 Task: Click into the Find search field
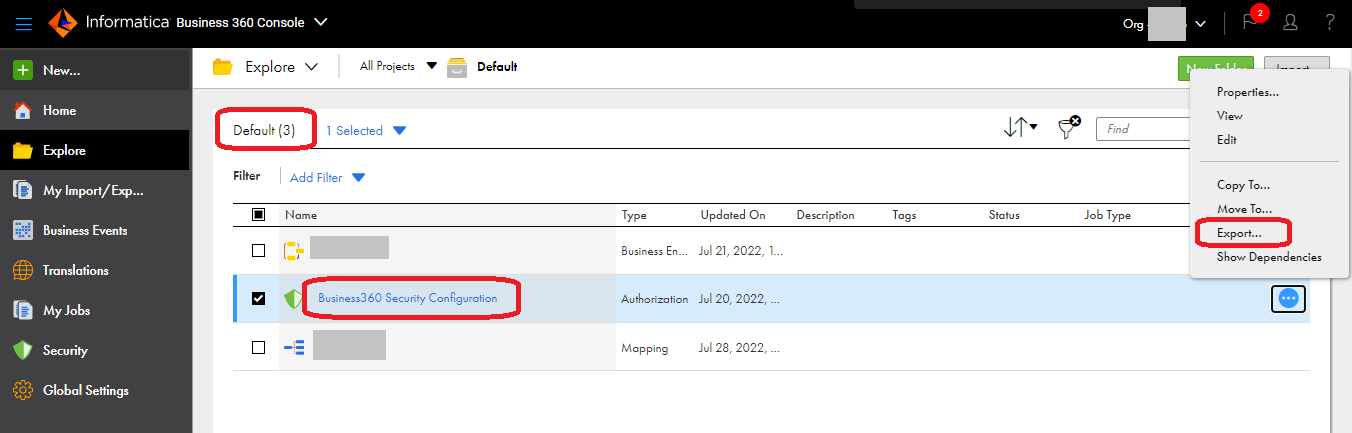click(x=1143, y=129)
